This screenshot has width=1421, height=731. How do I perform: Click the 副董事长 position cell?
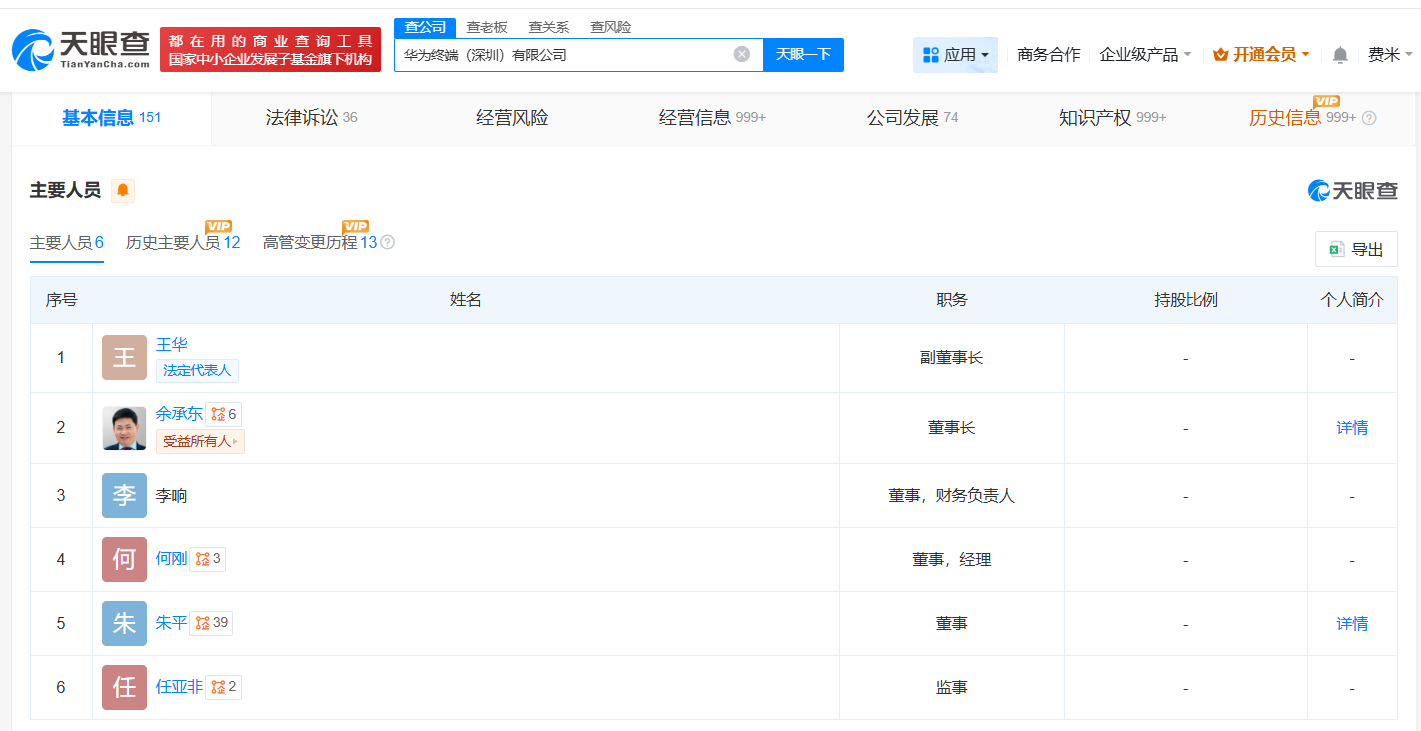click(952, 358)
